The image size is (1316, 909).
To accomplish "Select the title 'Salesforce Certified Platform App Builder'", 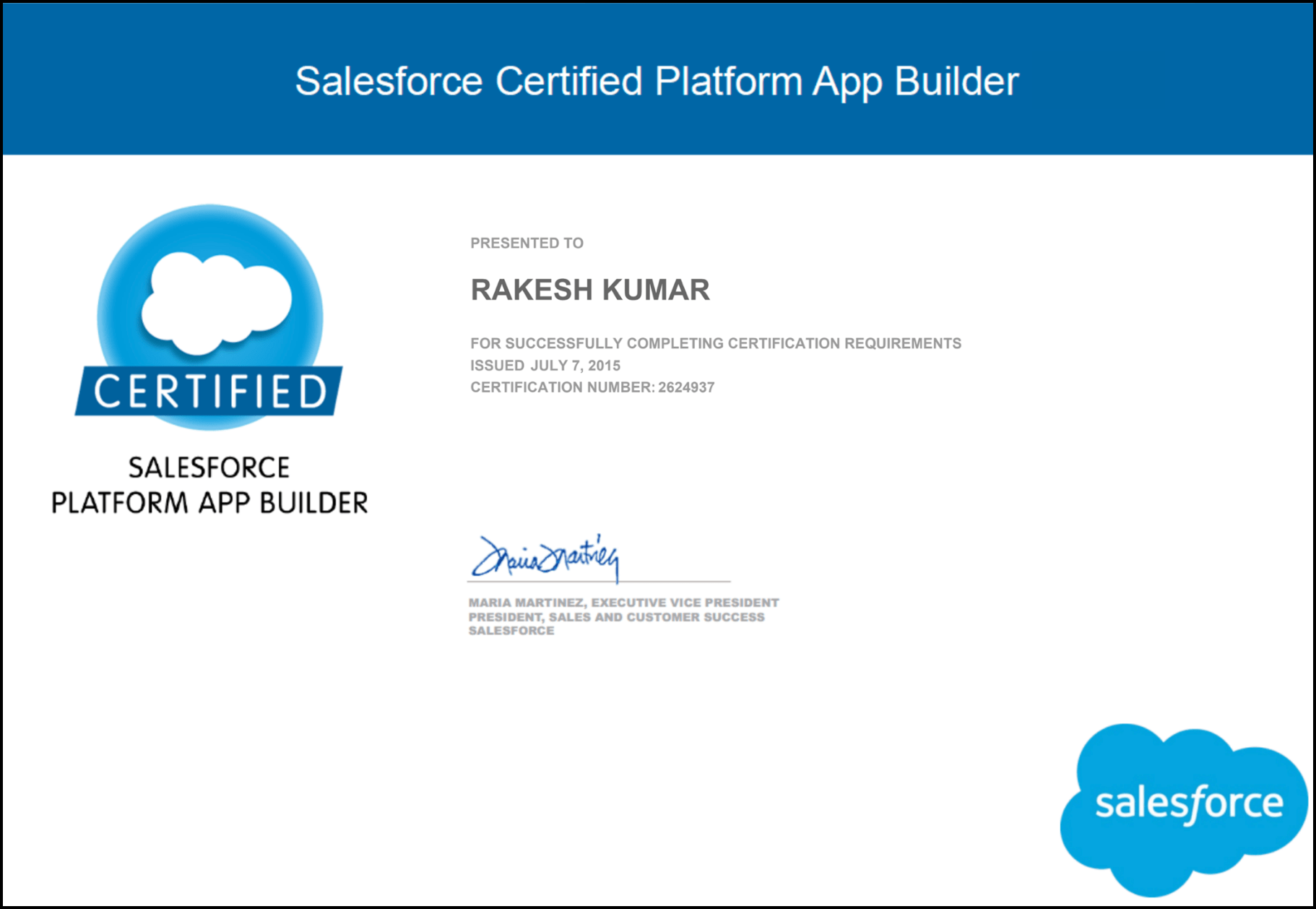I will [657, 81].
